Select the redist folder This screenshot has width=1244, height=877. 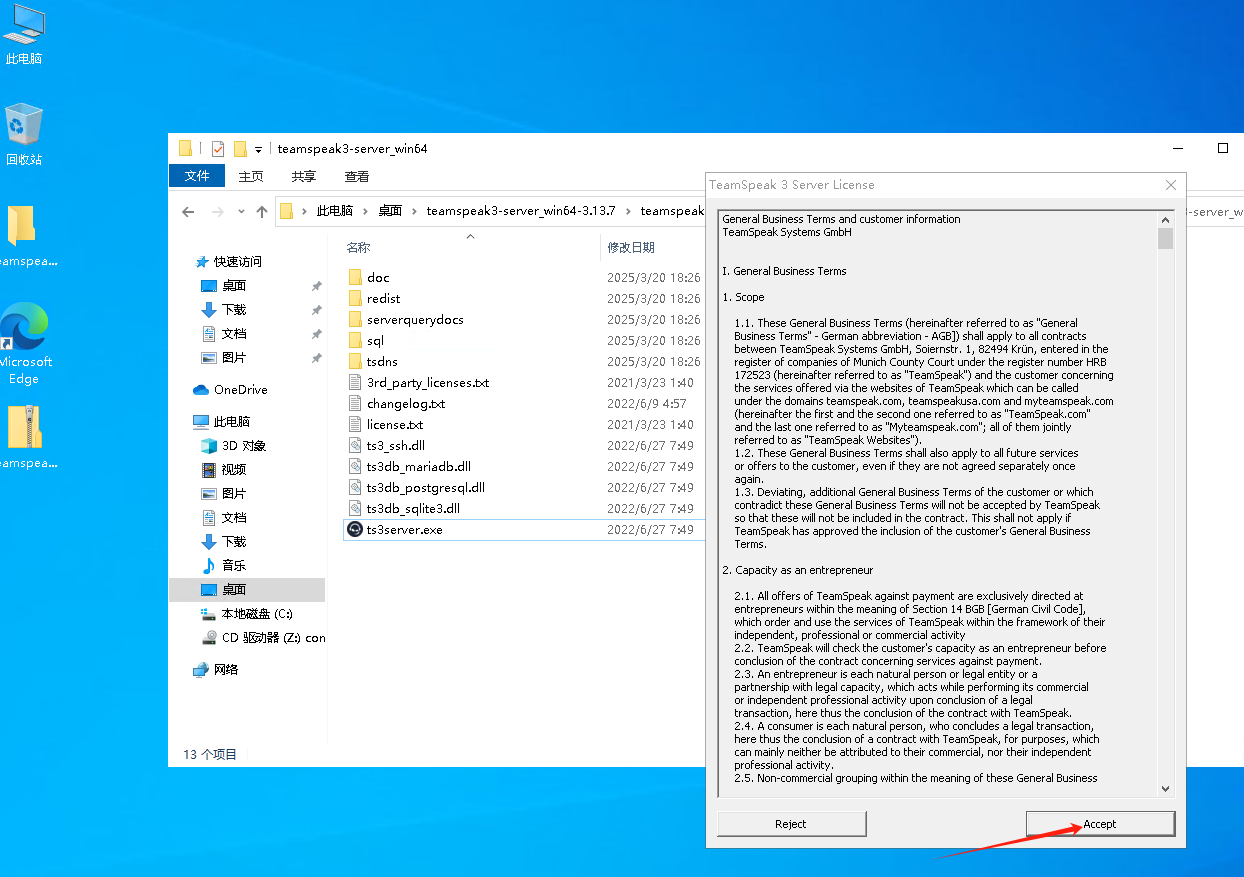pyautogui.click(x=384, y=299)
